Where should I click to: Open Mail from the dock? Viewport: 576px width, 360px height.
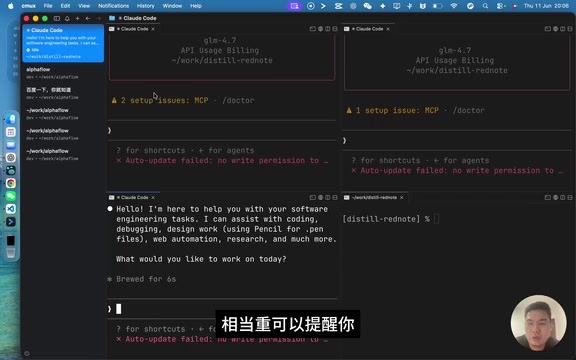click(x=11, y=145)
